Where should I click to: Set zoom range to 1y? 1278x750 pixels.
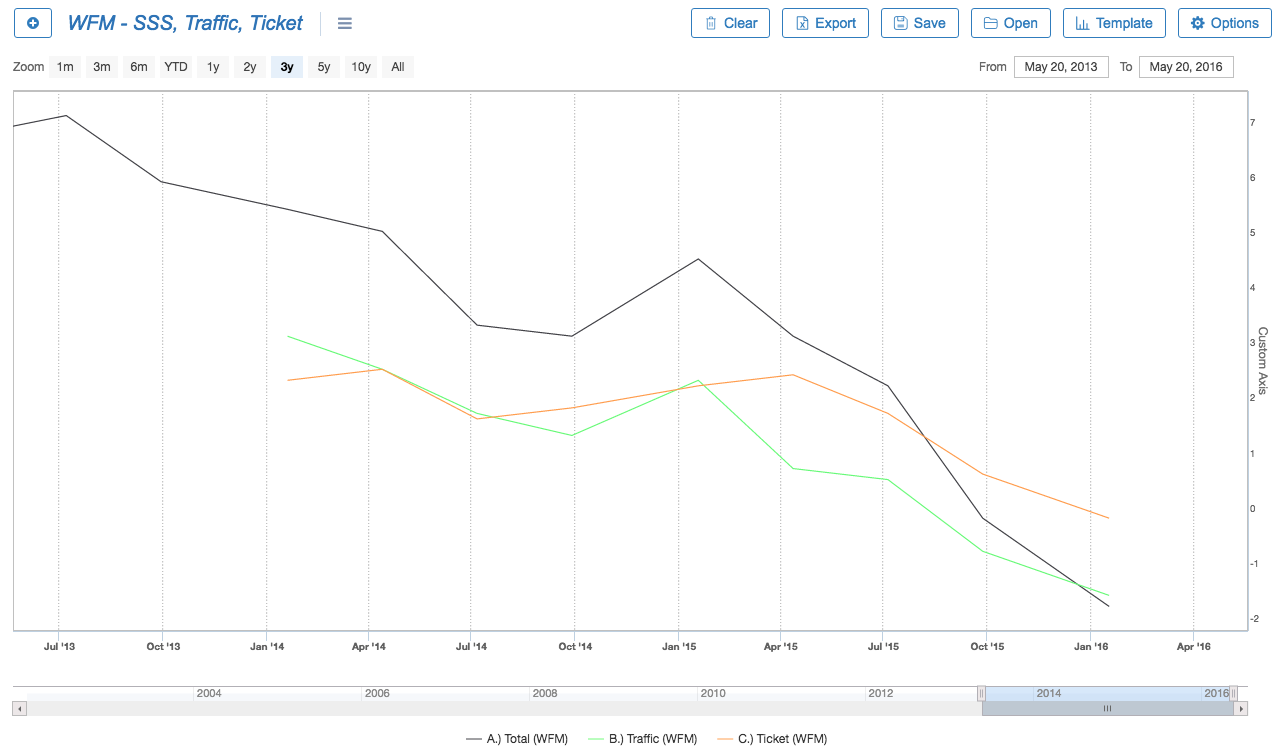pyautogui.click(x=213, y=67)
